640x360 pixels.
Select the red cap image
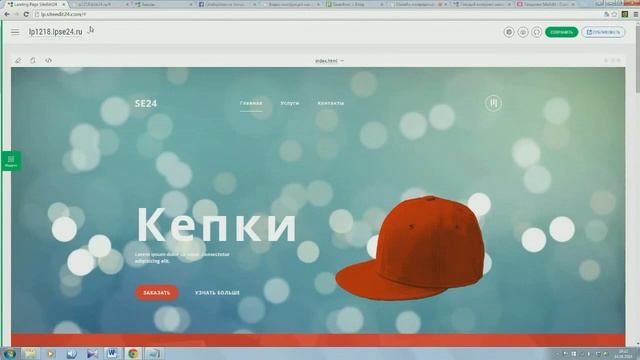pyautogui.click(x=410, y=248)
